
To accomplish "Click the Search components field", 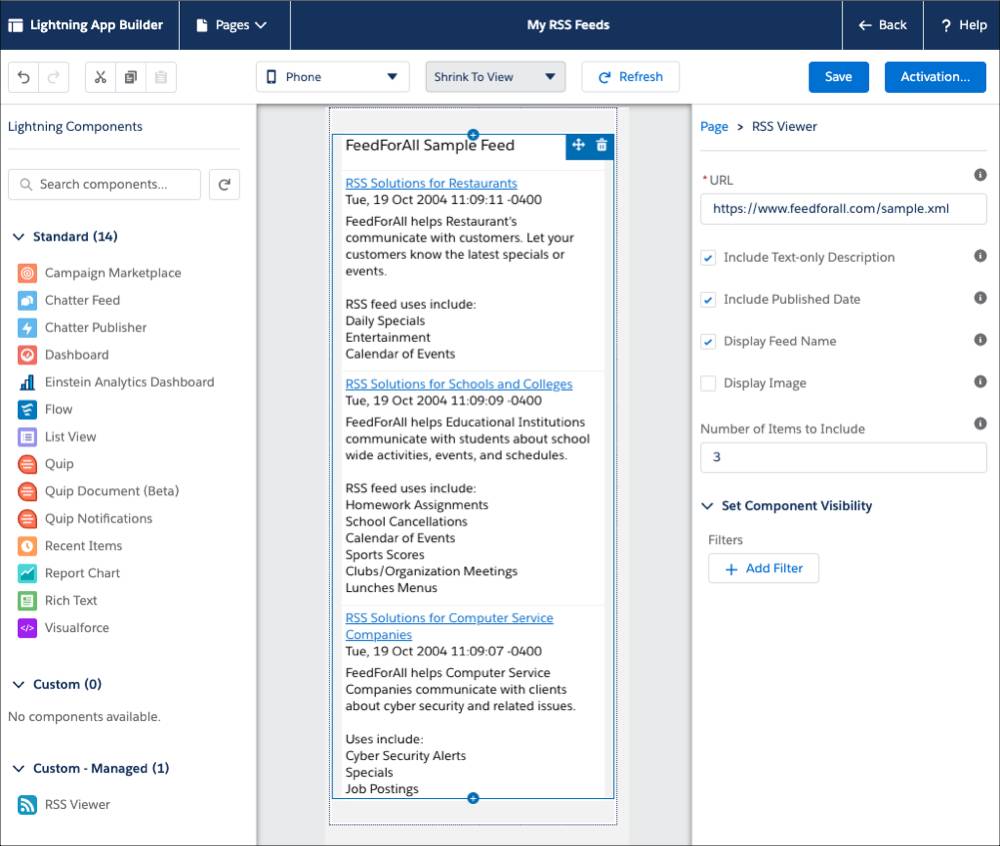I will [105, 184].
